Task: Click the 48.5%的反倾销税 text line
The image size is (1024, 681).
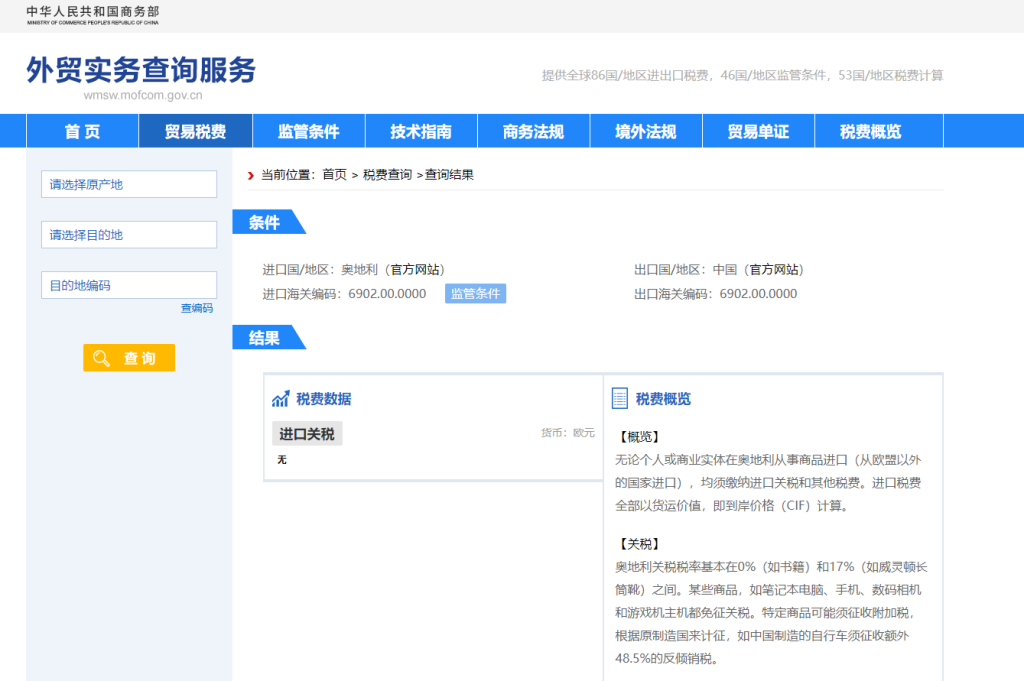Action: coord(667,659)
